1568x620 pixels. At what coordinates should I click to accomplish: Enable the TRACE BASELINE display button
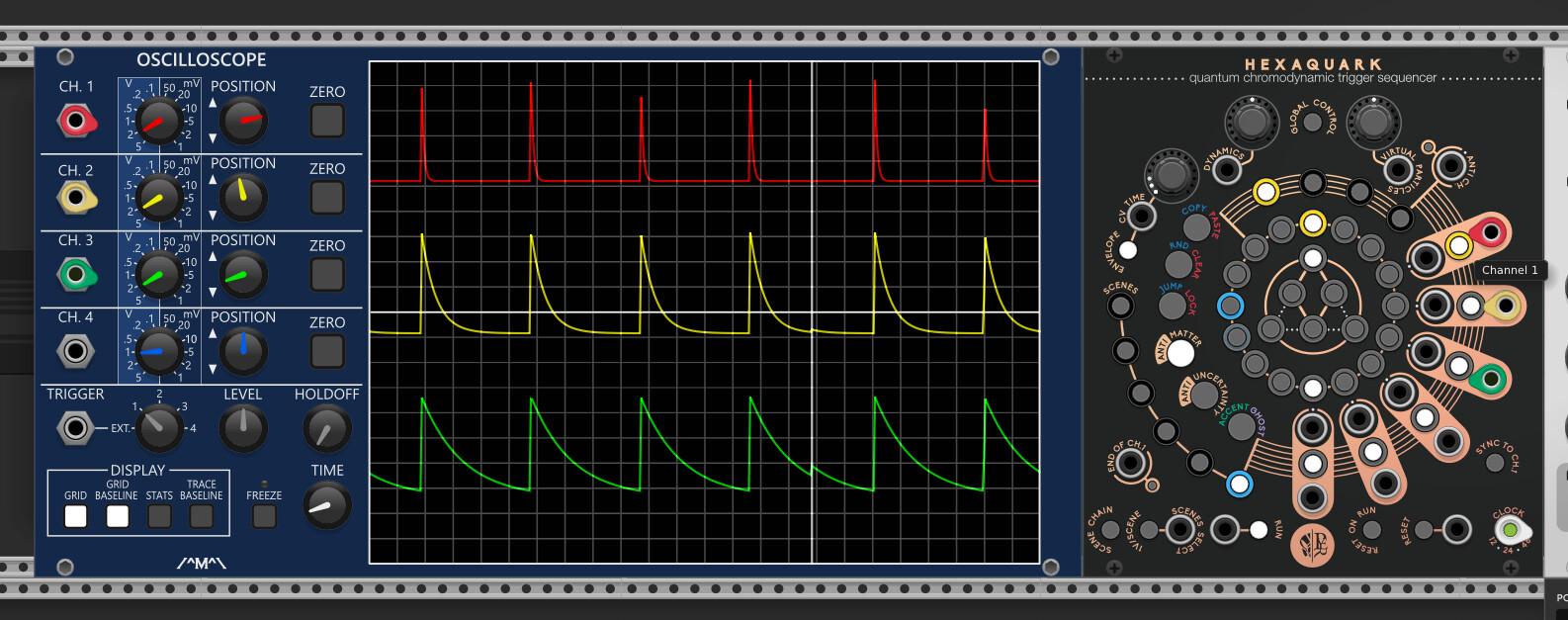click(202, 516)
